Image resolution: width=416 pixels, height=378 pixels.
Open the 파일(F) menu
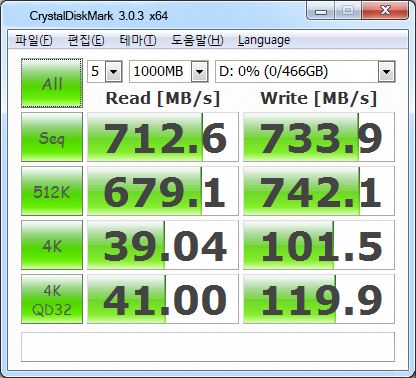click(34, 40)
